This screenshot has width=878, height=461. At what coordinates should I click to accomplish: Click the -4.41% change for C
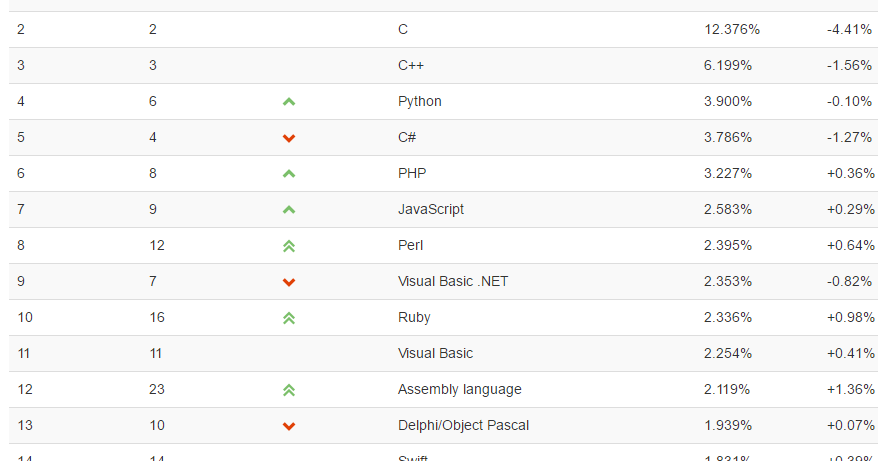849,30
